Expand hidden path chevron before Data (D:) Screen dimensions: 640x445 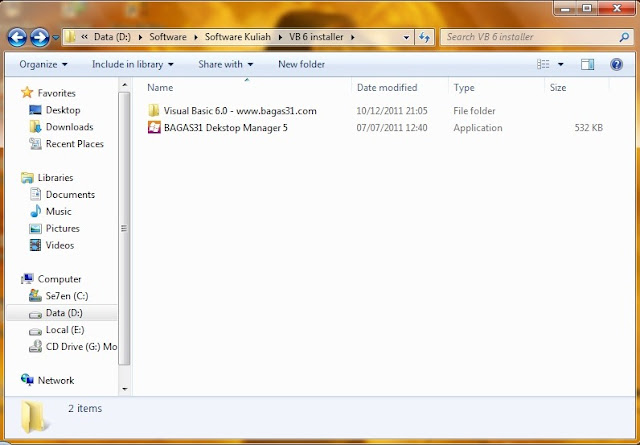pos(84,37)
